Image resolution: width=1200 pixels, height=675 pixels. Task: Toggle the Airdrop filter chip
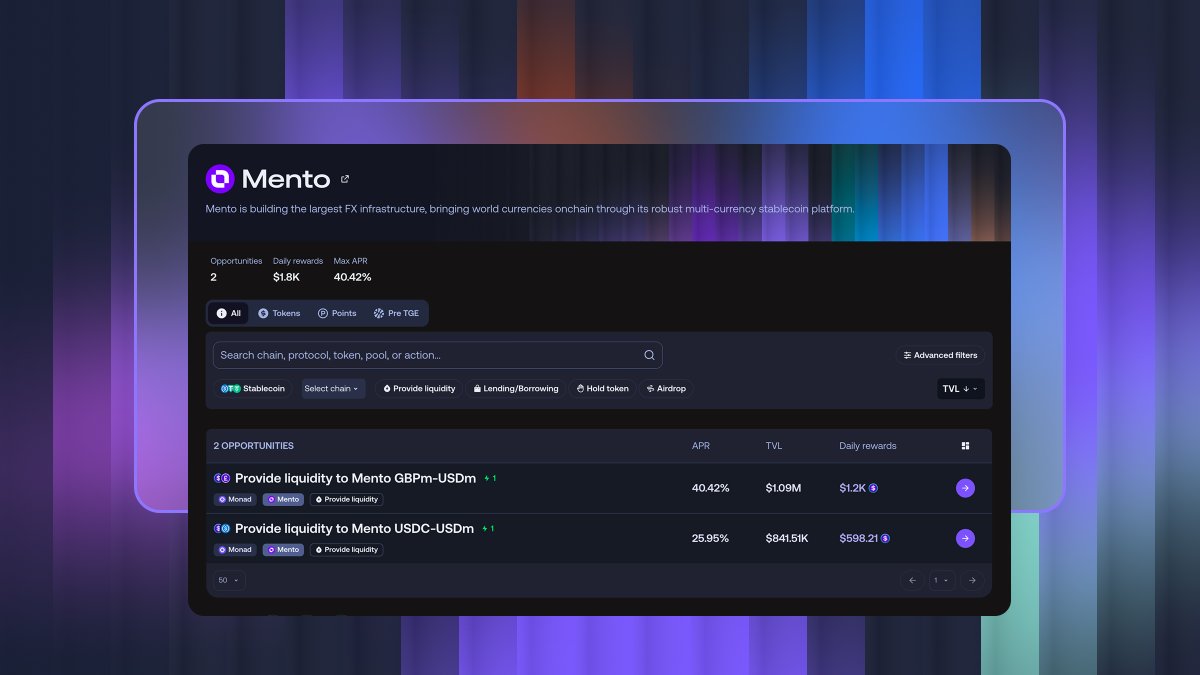click(x=667, y=388)
